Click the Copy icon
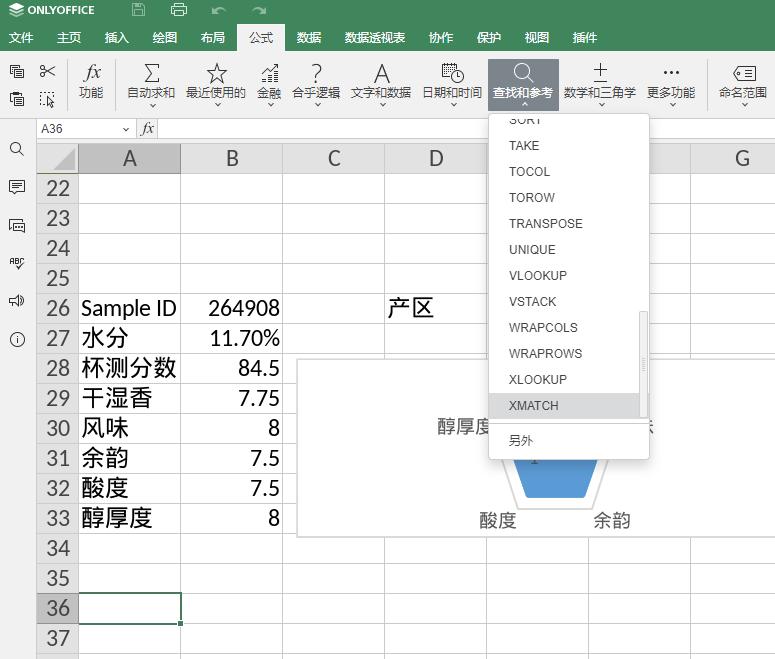 pyautogui.click(x=17, y=71)
